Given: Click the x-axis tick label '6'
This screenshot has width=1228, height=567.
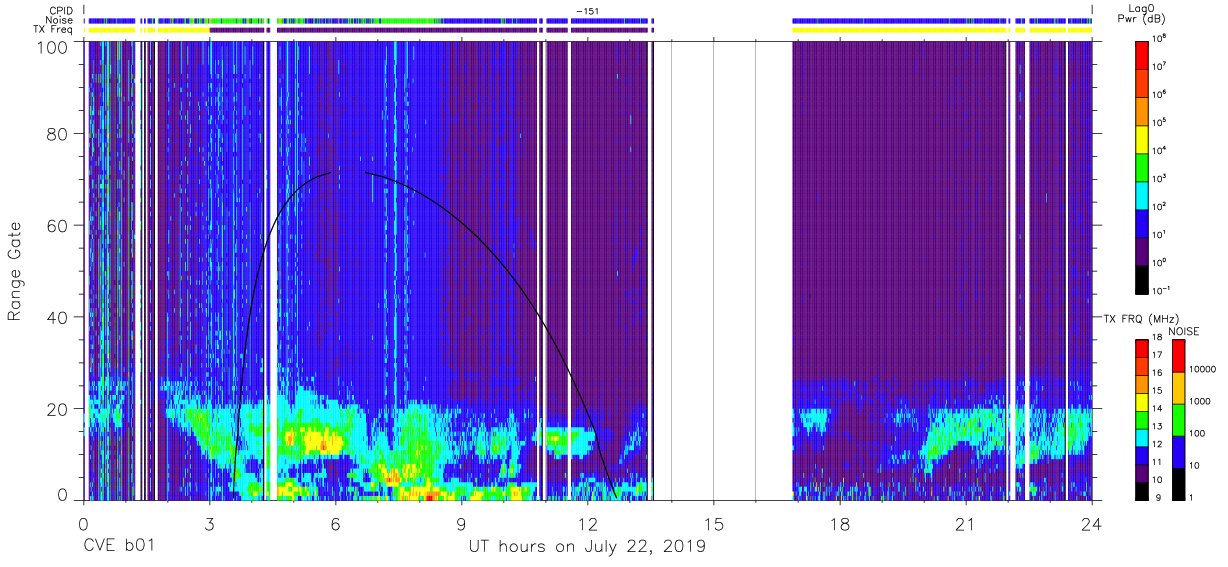Looking at the screenshot, I should click(335, 524).
